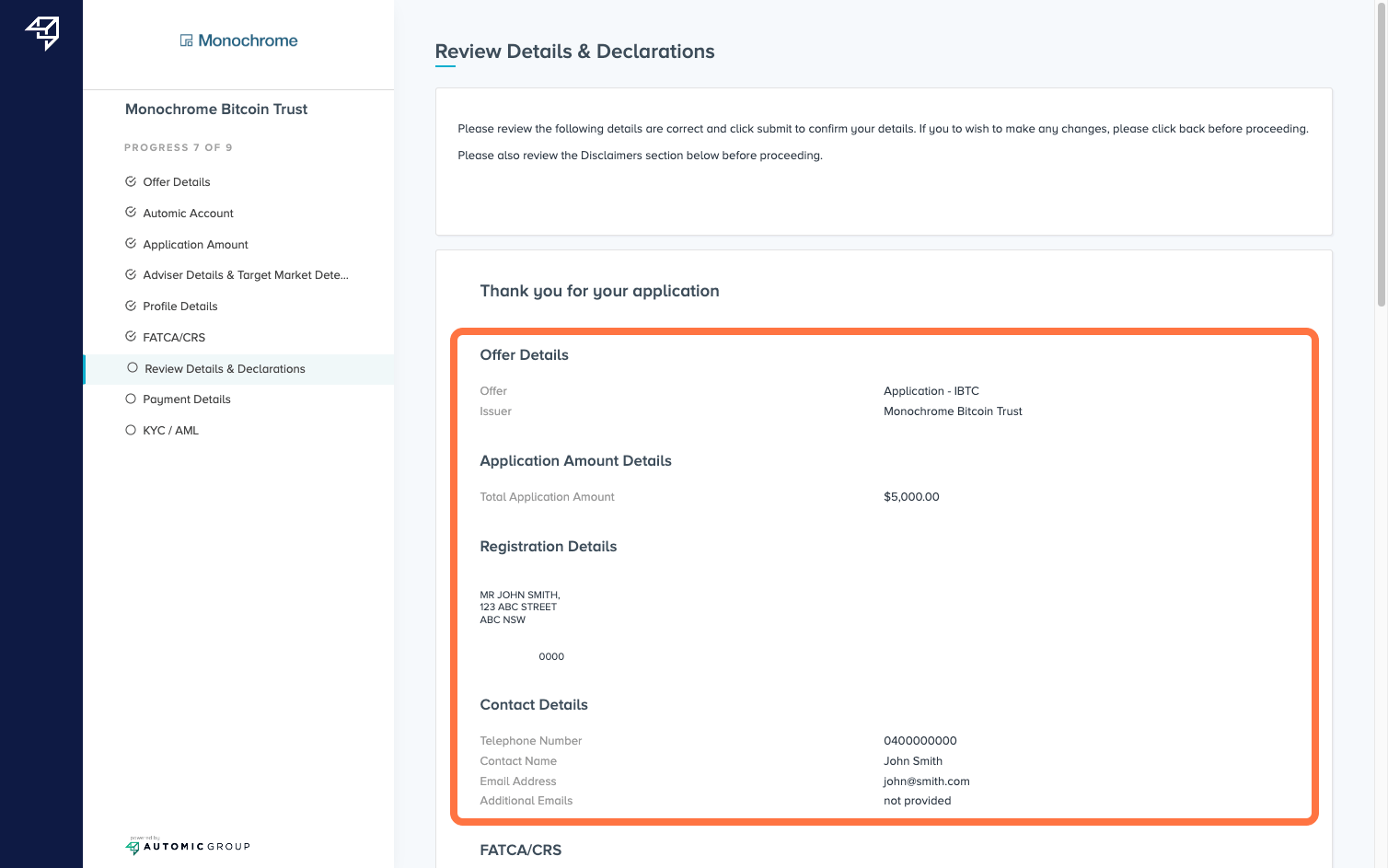1388x868 pixels.
Task: Click the Total Application Amount label
Action: (x=547, y=497)
